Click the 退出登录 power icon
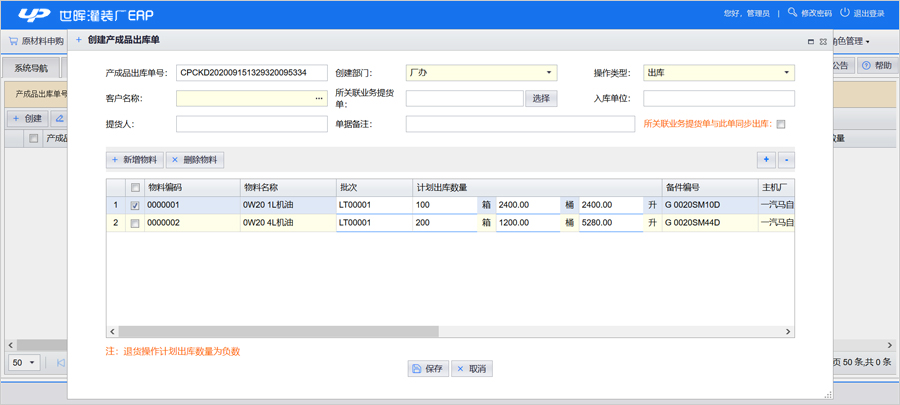This screenshot has width=900, height=405. pyautogui.click(x=845, y=13)
